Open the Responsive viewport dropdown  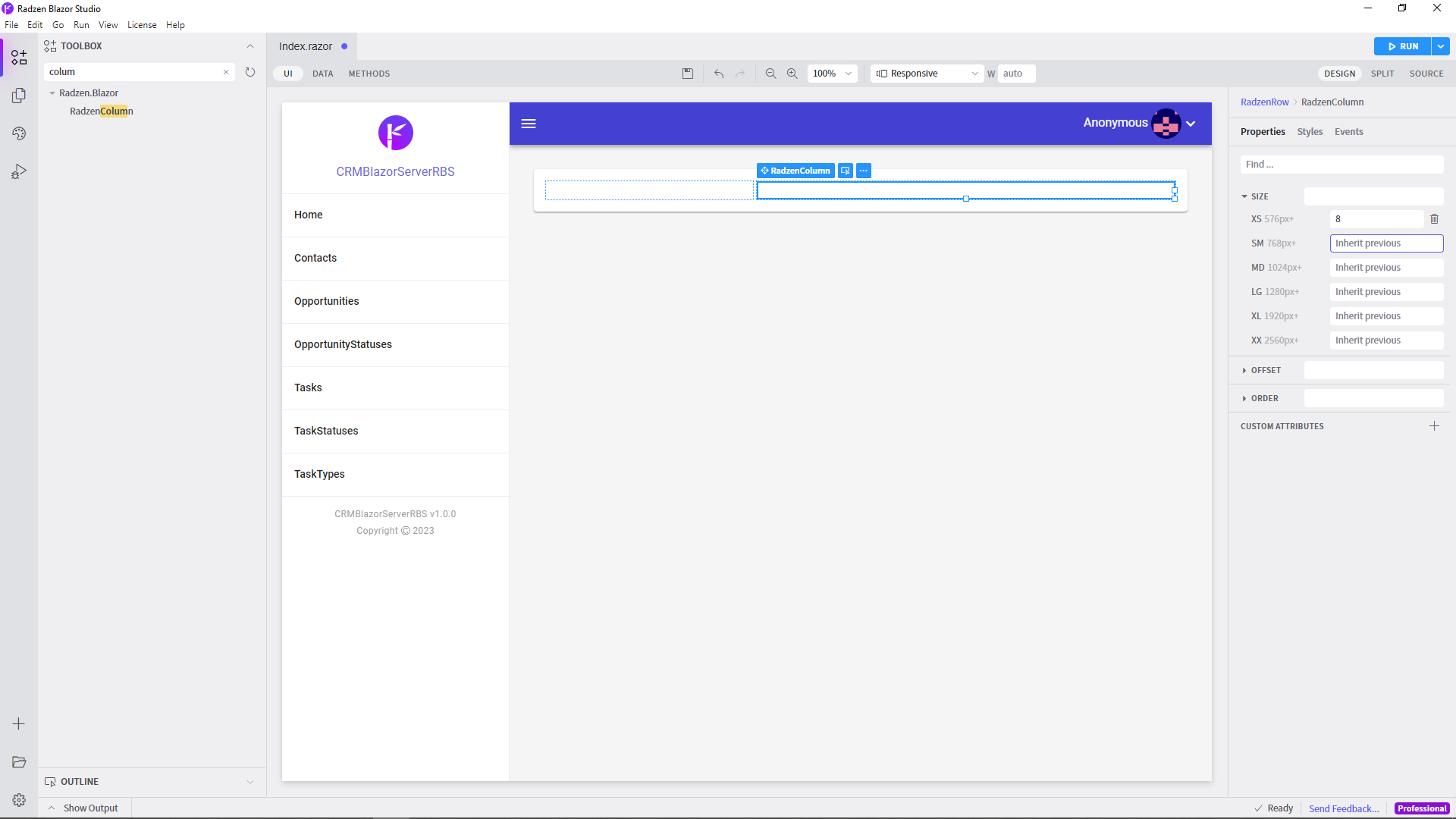tap(927, 74)
